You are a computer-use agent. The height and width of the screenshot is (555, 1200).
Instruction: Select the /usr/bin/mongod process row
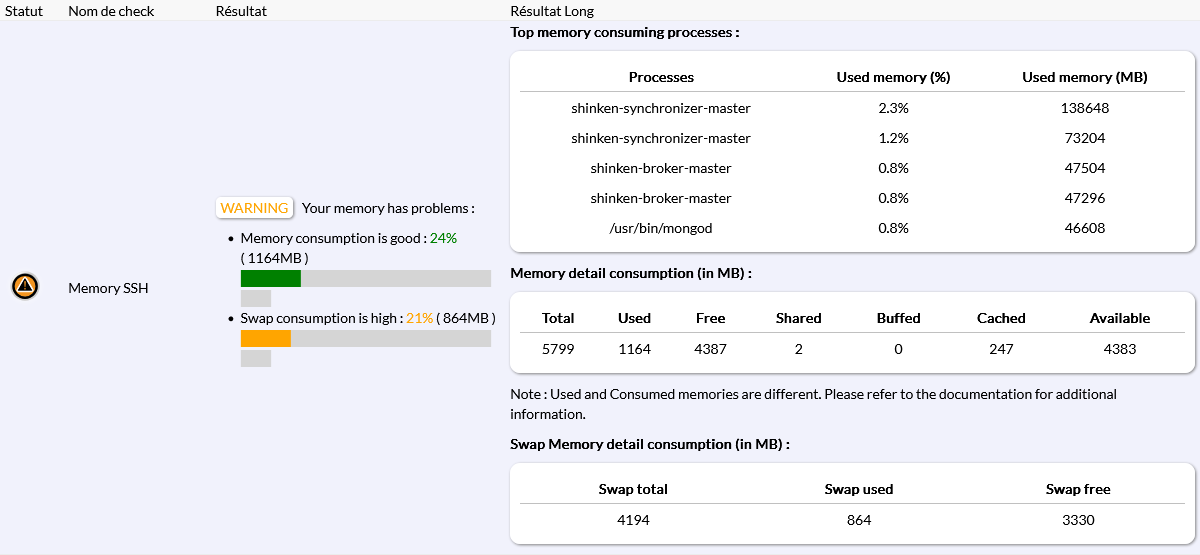(661, 228)
